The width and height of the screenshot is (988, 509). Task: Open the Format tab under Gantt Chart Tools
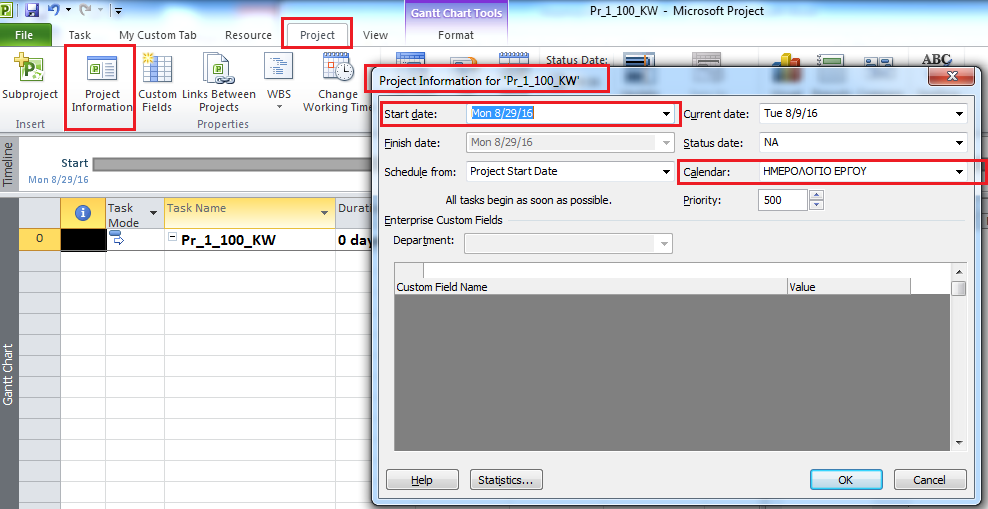[x=456, y=35]
